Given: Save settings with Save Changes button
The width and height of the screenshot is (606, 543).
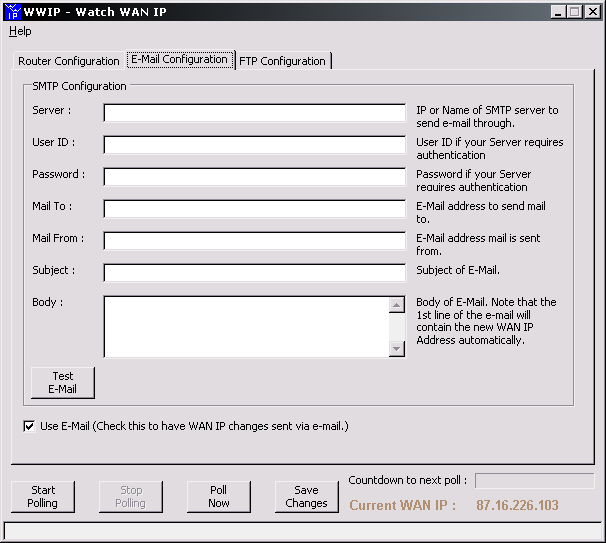Looking at the screenshot, I should tap(306, 497).
